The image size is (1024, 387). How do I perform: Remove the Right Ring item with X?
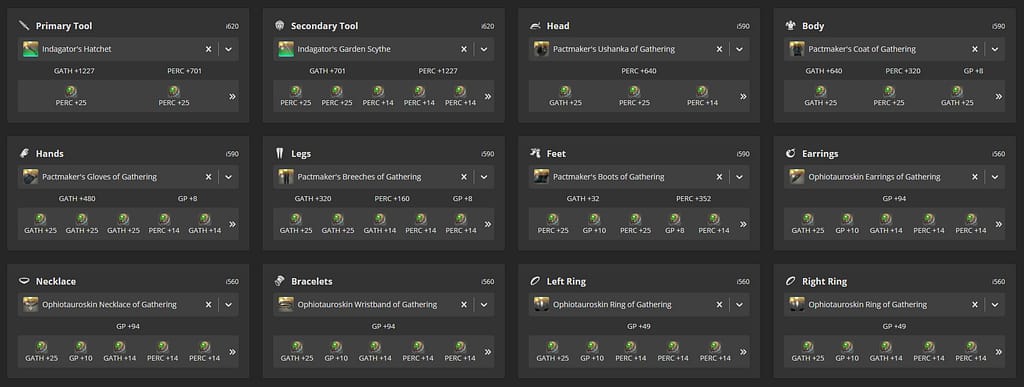(x=974, y=305)
